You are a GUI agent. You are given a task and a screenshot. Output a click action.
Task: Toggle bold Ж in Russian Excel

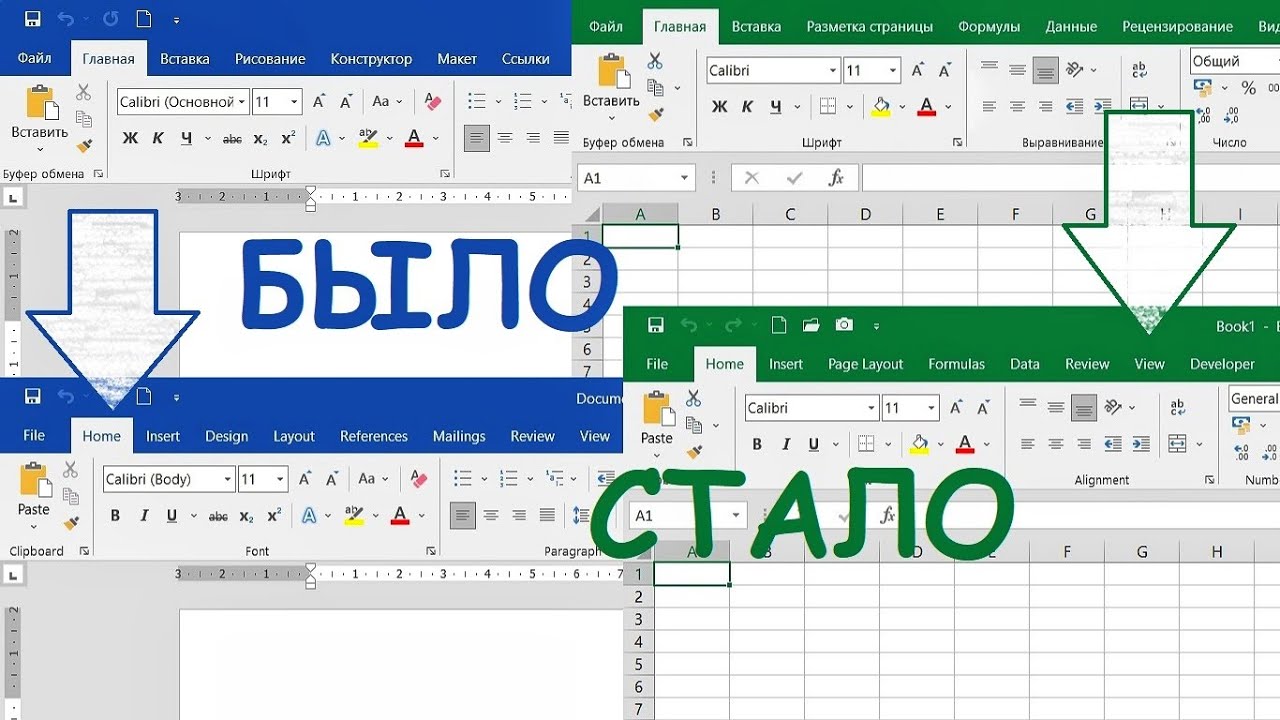pyautogui.click(x=719, y=107)
